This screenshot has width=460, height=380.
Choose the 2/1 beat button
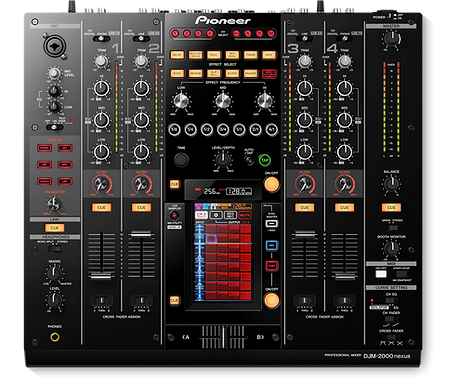256,129
